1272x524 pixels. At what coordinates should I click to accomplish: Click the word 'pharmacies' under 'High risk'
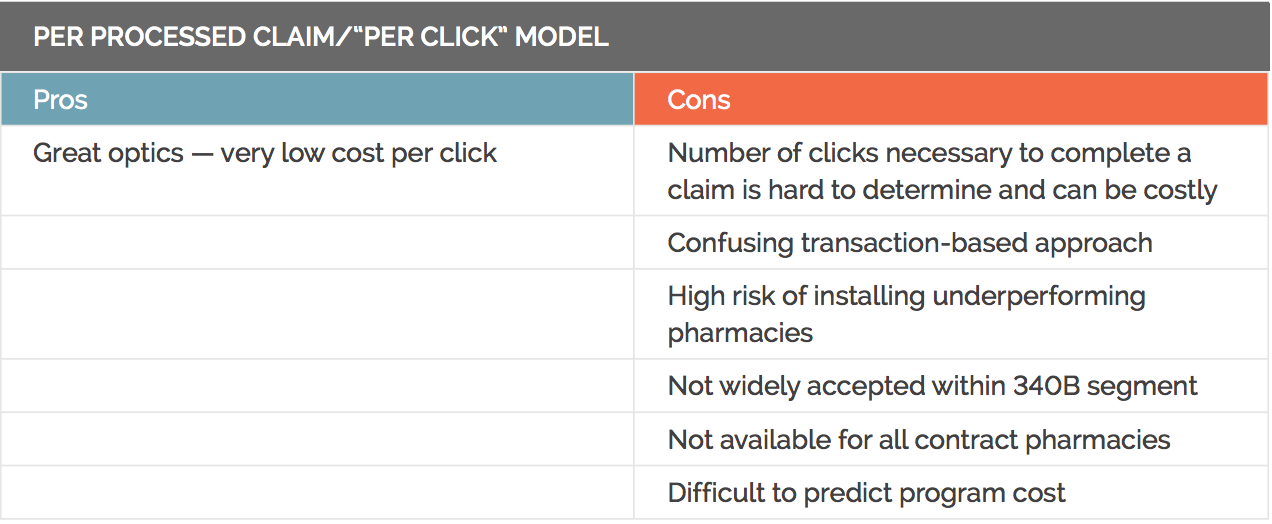(x=740, y=333)
